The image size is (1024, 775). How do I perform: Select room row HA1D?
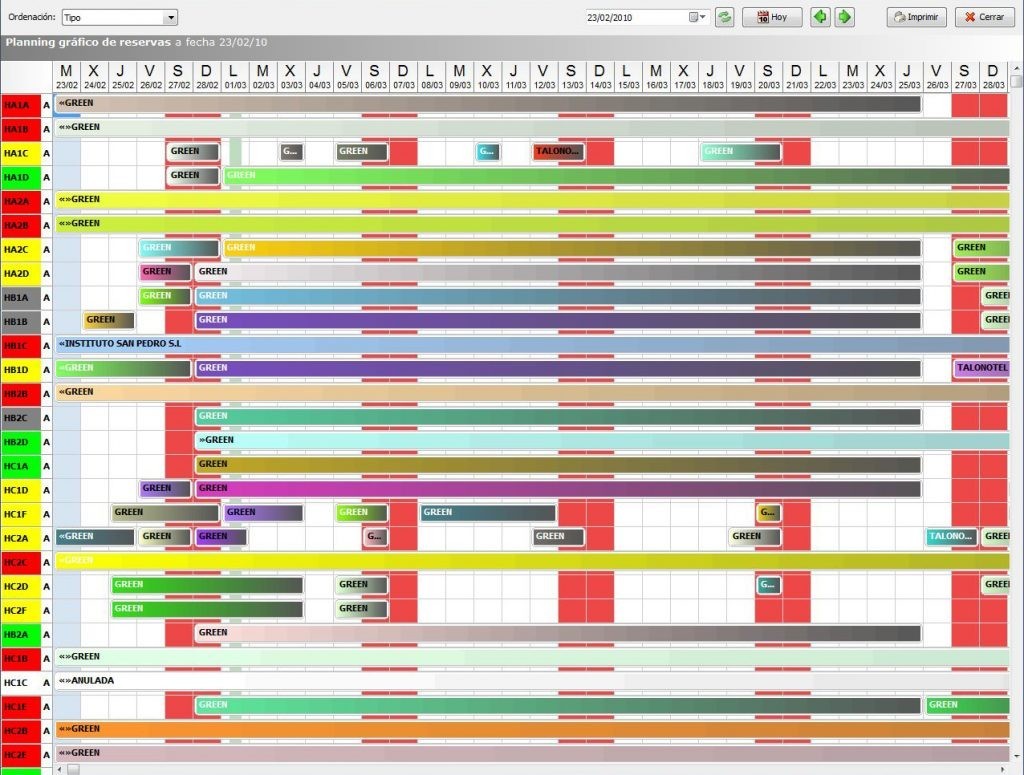click(21, 178)
